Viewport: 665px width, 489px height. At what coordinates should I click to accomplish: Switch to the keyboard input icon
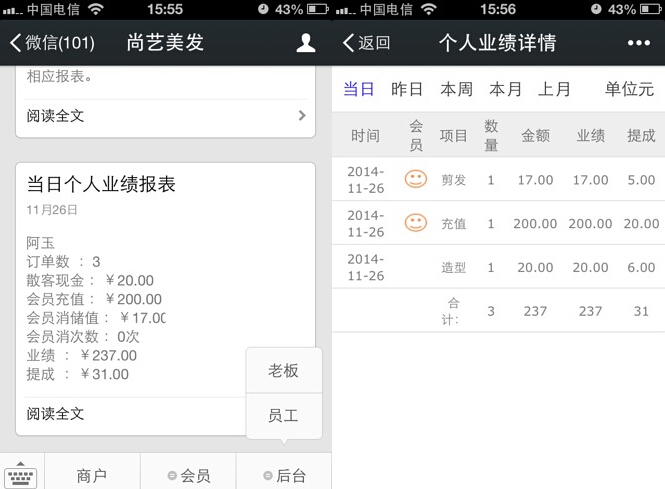[20, 475]
